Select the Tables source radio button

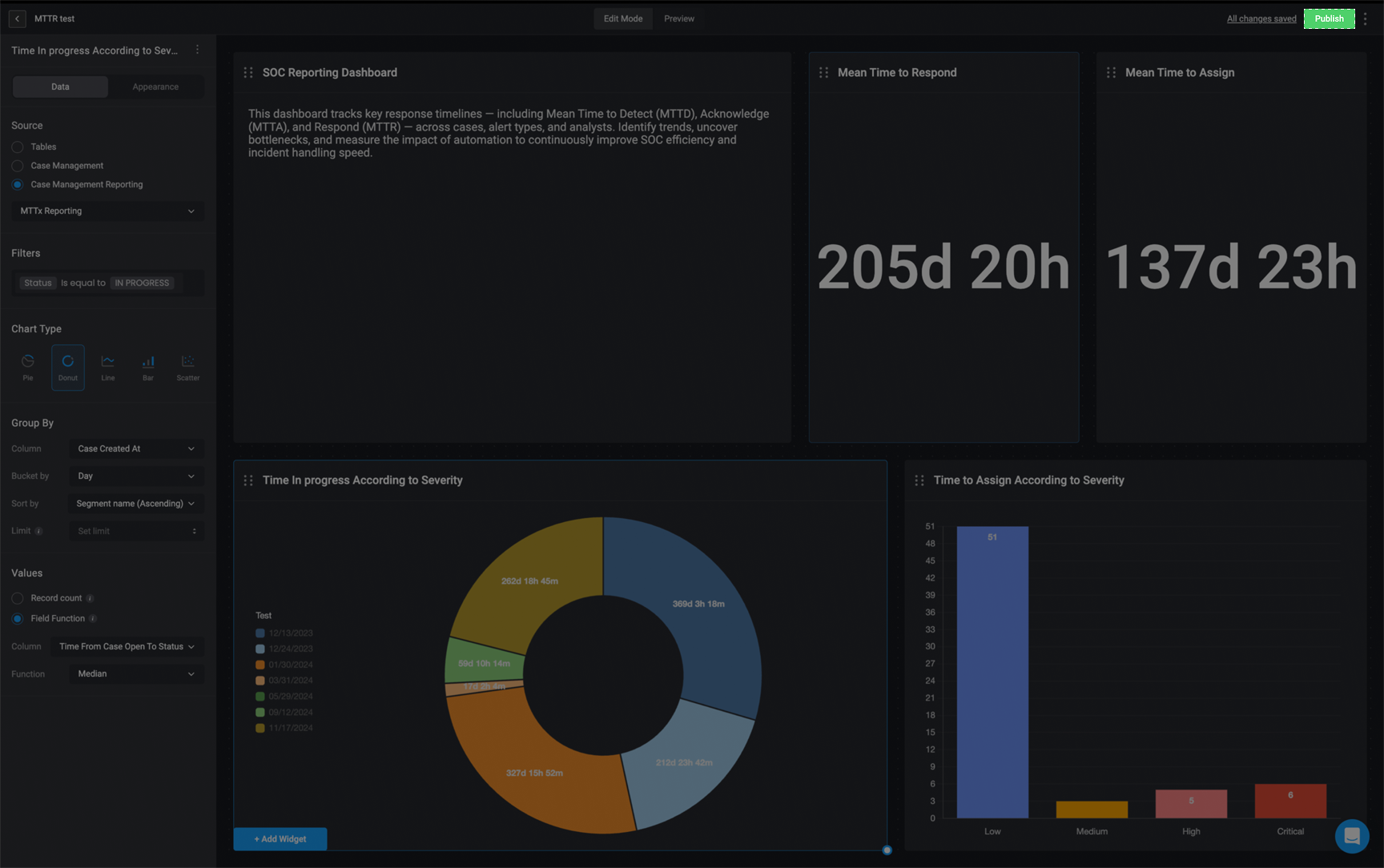[18, 147]
